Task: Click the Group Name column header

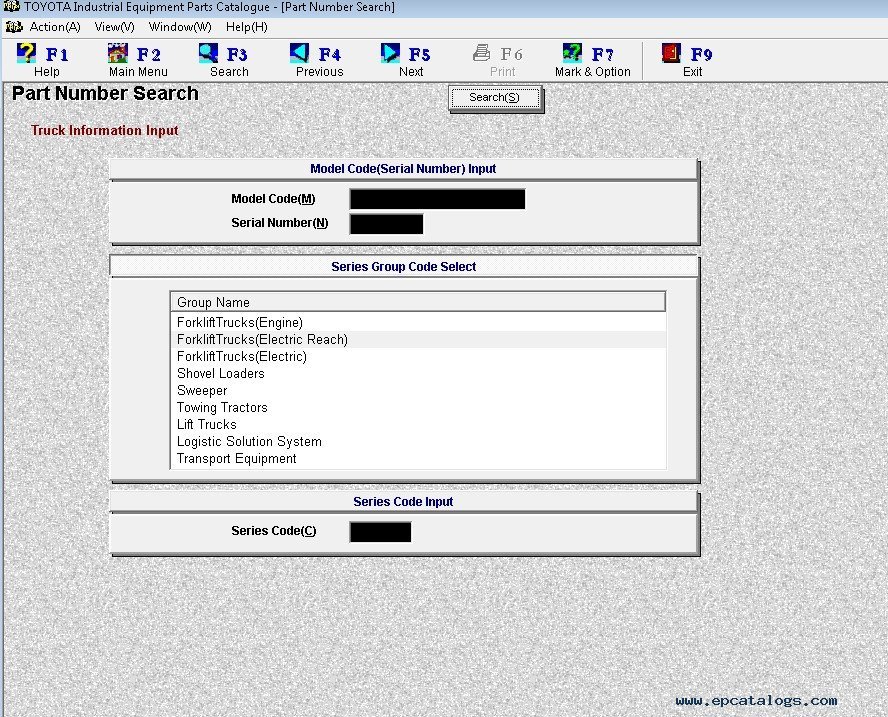Action: [x=418, y=302]
